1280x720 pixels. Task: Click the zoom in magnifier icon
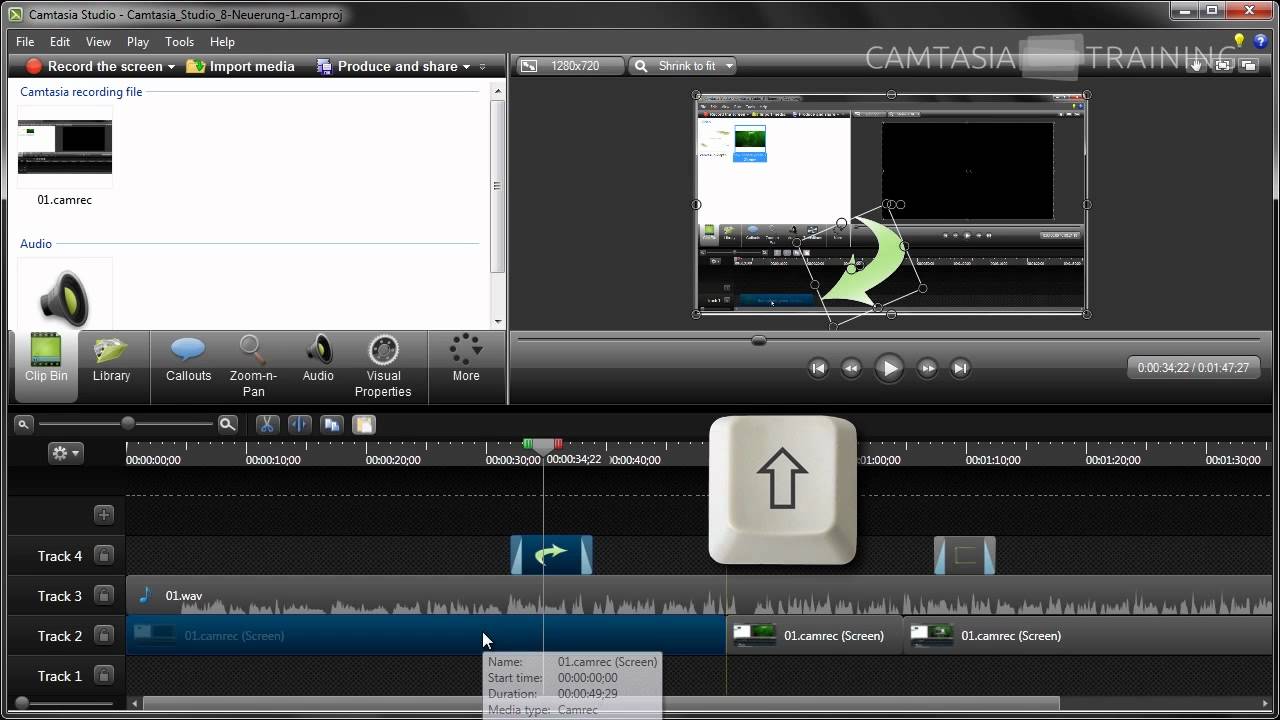pos(228,424)
